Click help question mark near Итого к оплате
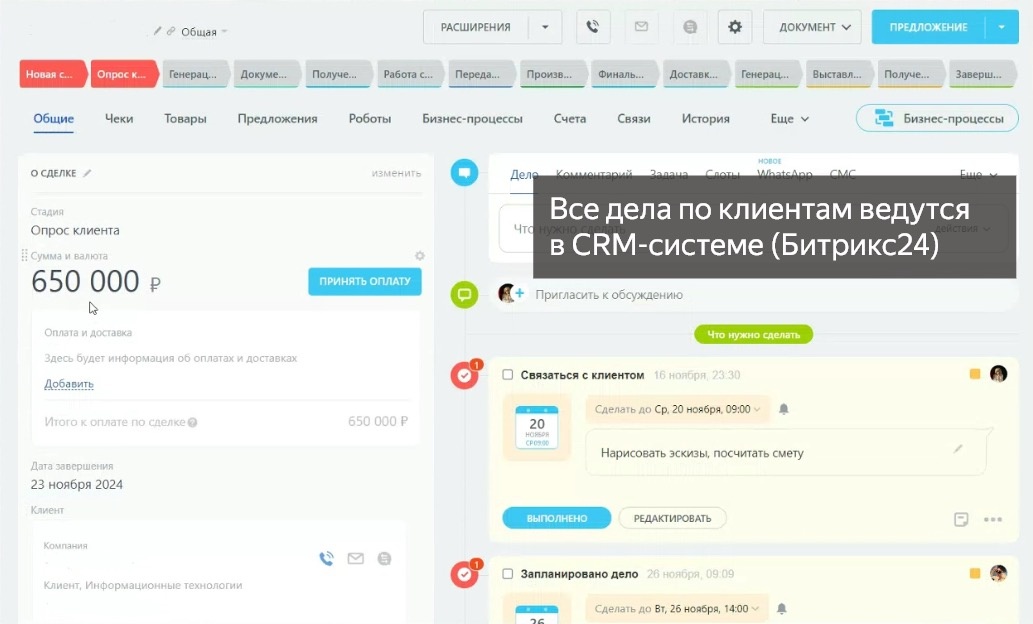 (x=192, y=422)
